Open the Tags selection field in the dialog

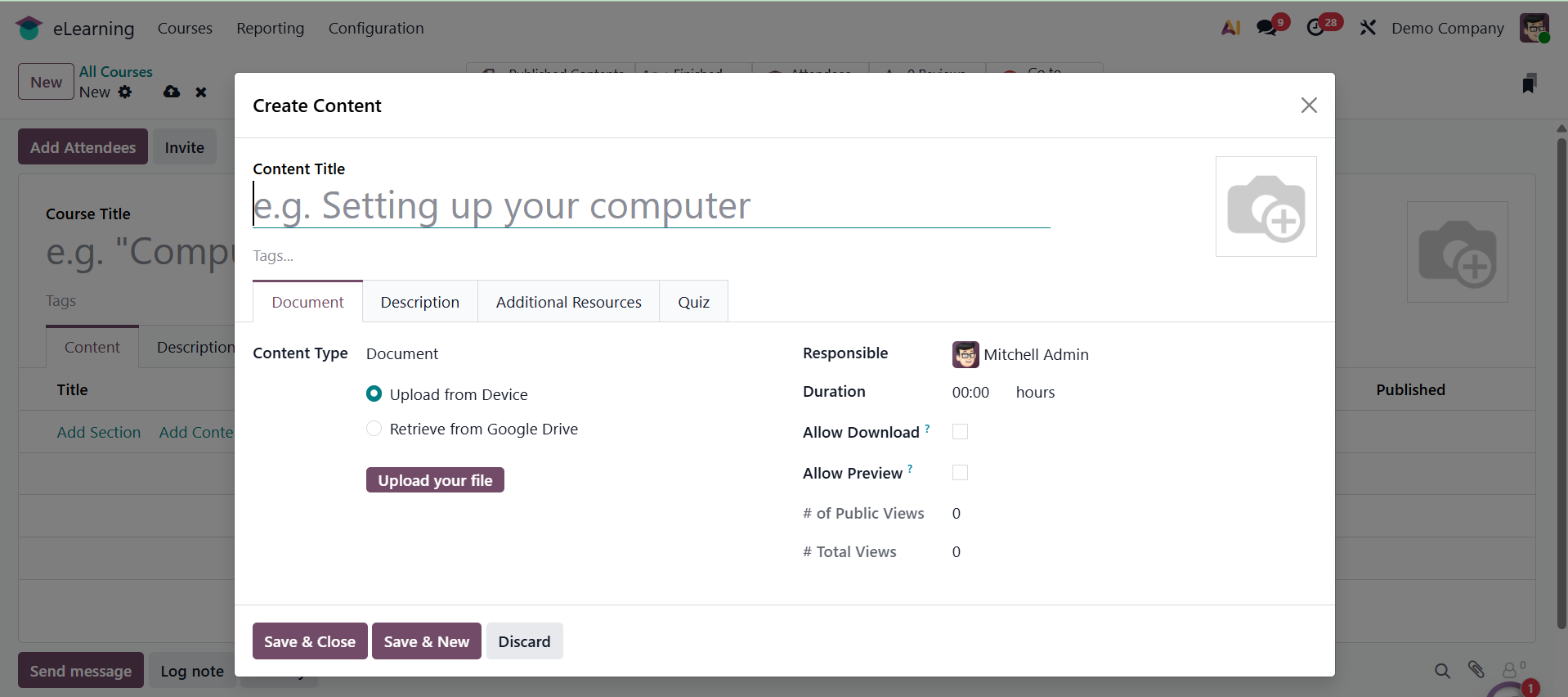(651, 256)
